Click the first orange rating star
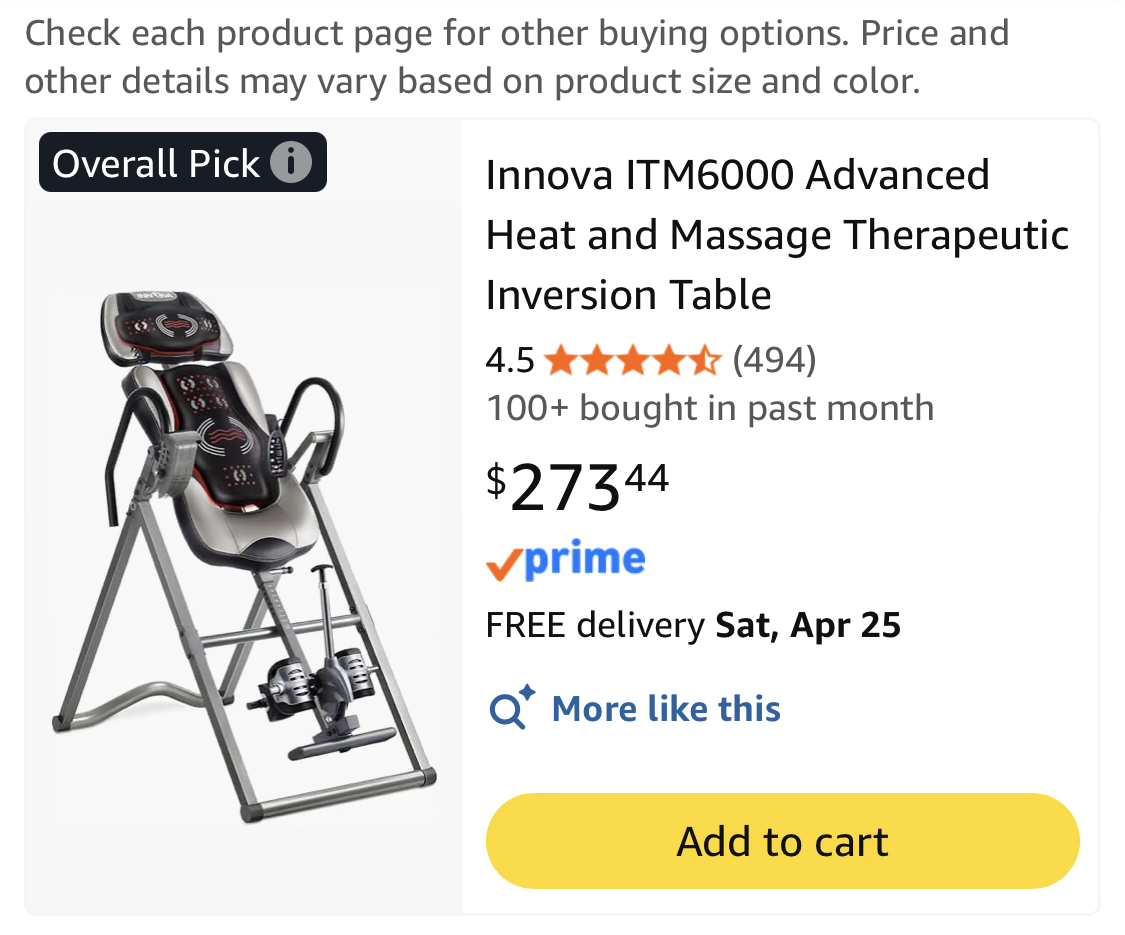 (561, 359)
